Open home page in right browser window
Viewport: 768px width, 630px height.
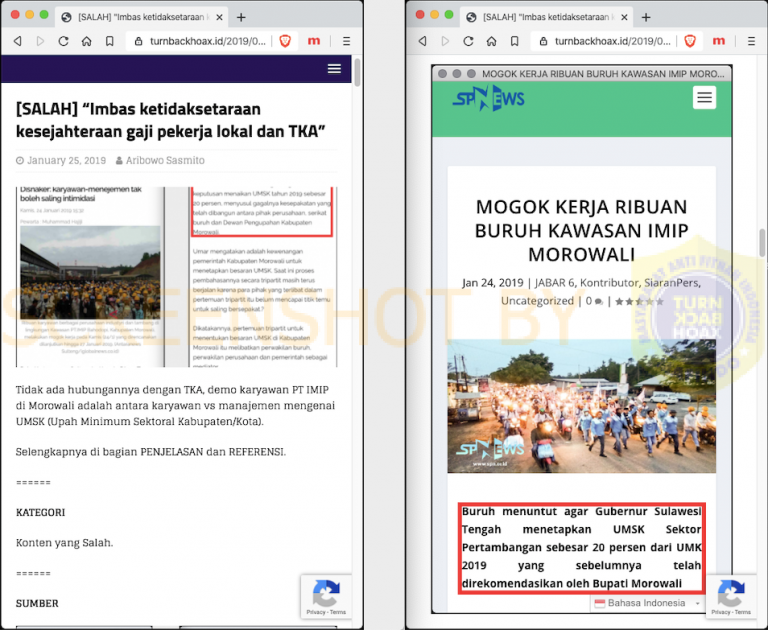pyautogui.click(x=492, y=41)
